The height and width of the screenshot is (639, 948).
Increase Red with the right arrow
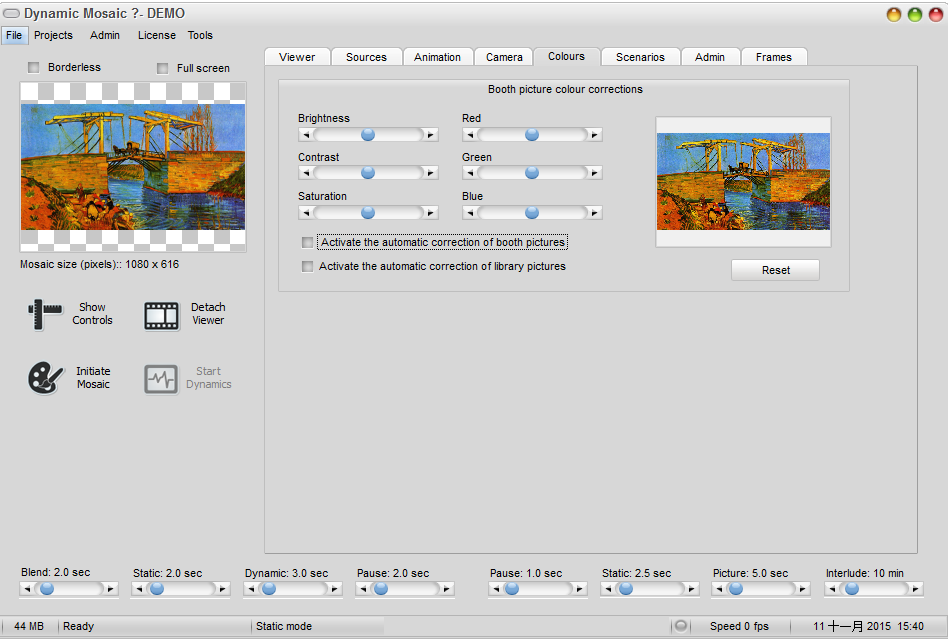594,135
